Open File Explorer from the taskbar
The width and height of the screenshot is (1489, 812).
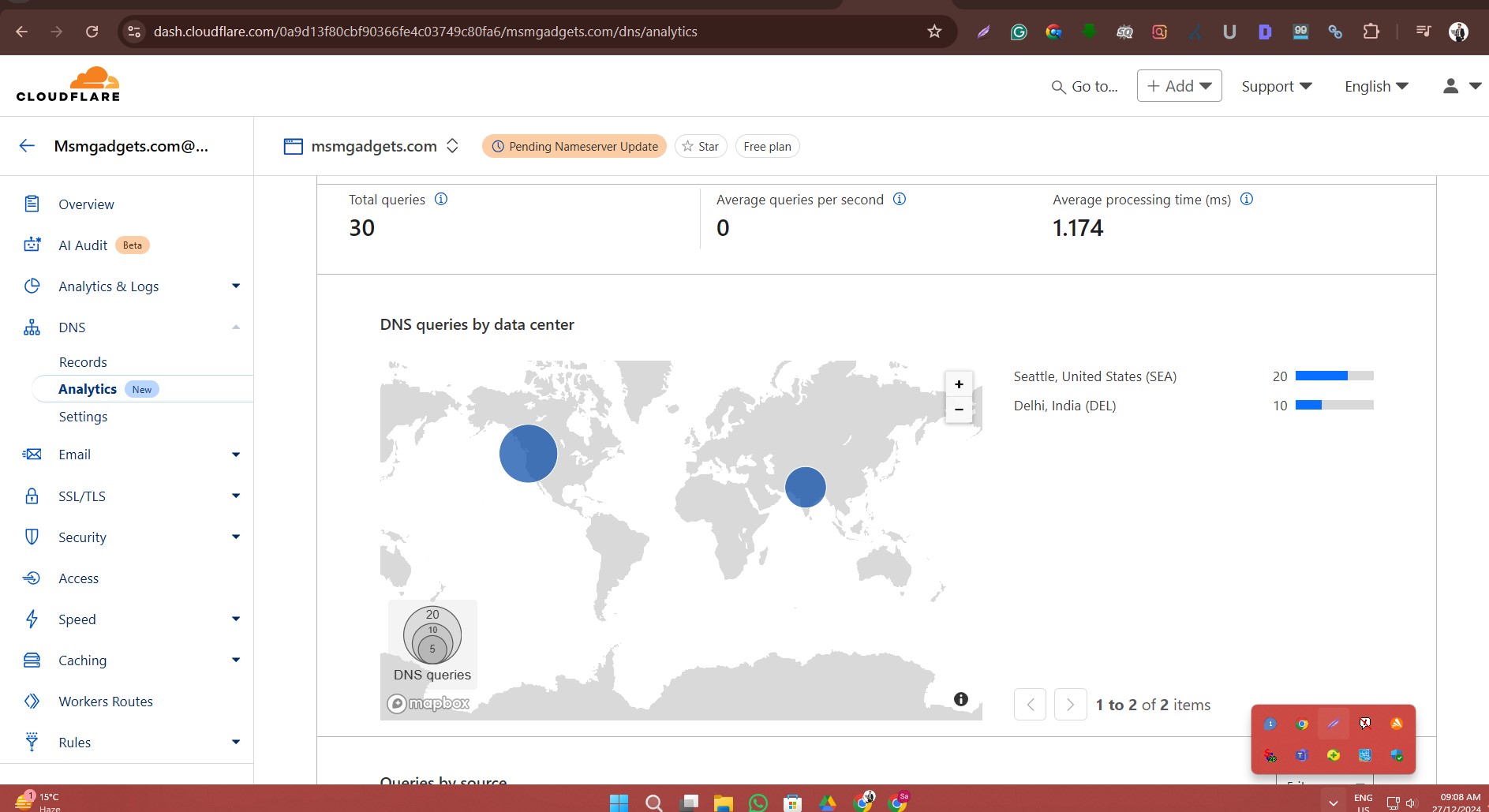(x=723, y=803)
